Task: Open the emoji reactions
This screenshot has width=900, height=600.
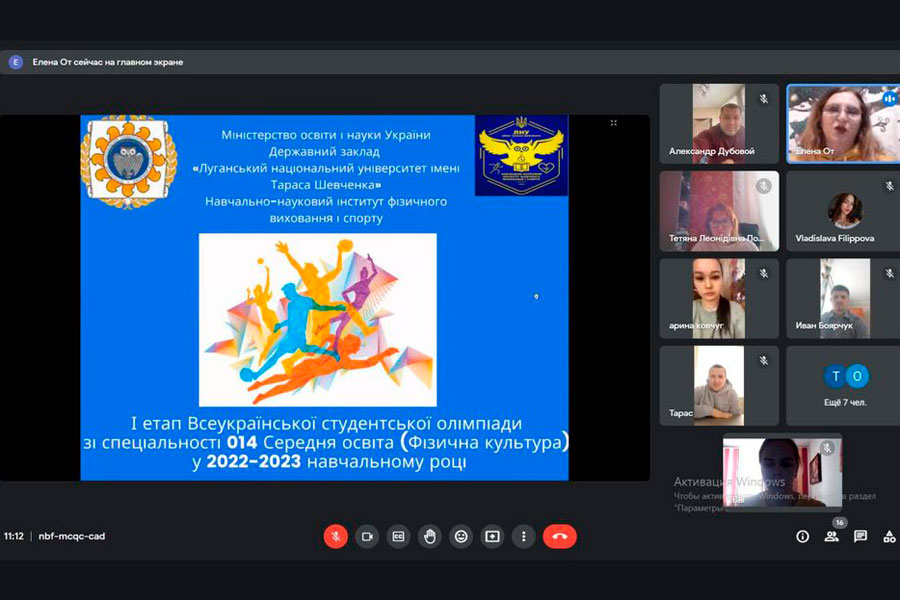Action: pyautogui.click(x=461, y=536)
